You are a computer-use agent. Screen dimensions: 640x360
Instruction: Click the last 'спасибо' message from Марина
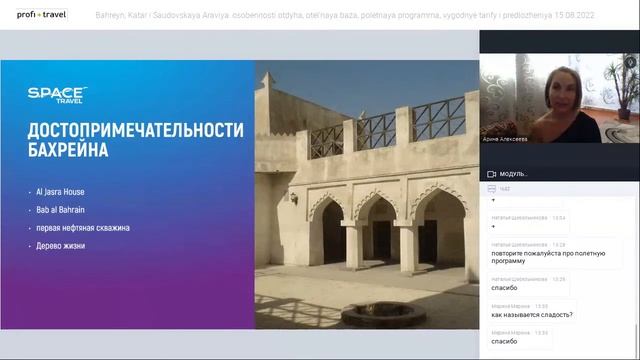click(504, 341)
